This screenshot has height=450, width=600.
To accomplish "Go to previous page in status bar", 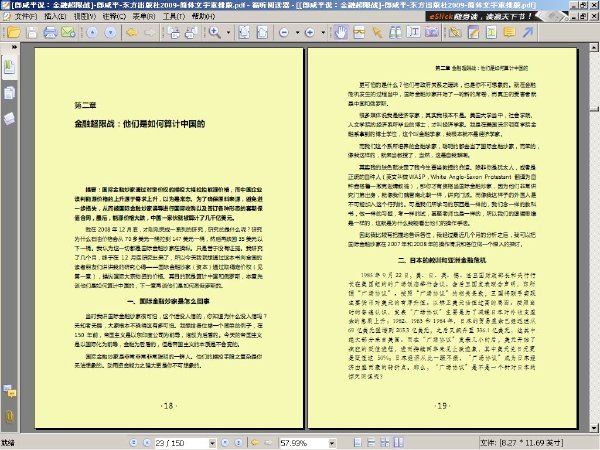I will [147, 443].
